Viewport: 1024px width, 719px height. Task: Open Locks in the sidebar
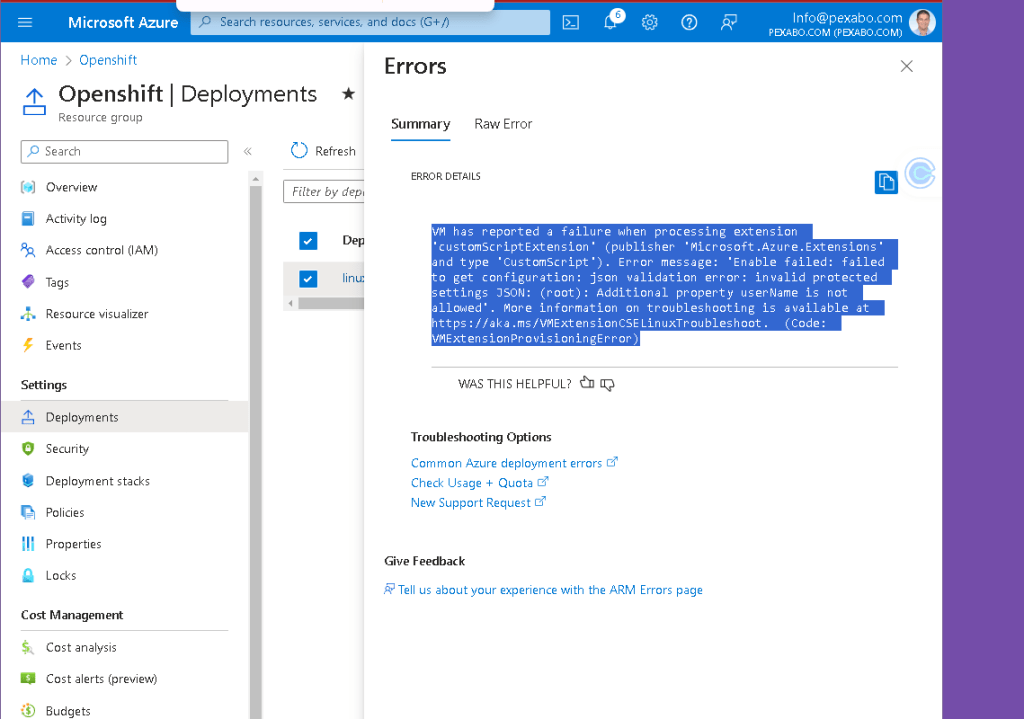[x=61, y=575]
